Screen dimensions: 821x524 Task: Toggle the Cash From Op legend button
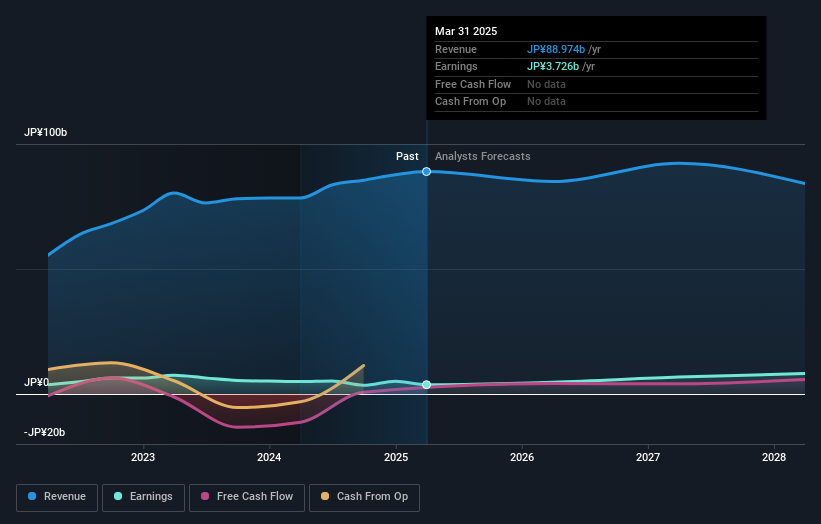[x=364, y=497]
